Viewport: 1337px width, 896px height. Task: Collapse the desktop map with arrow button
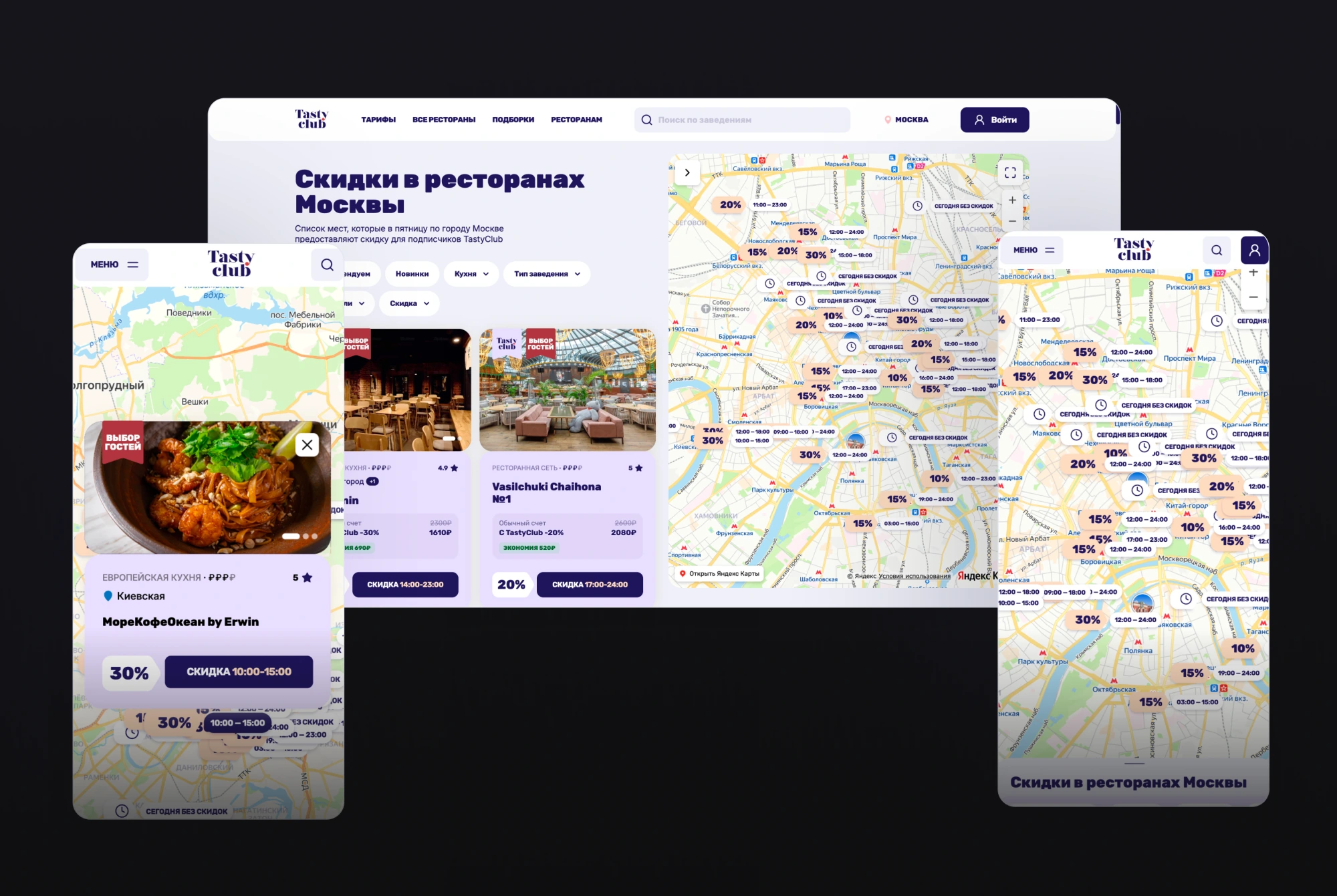[687, 172]
